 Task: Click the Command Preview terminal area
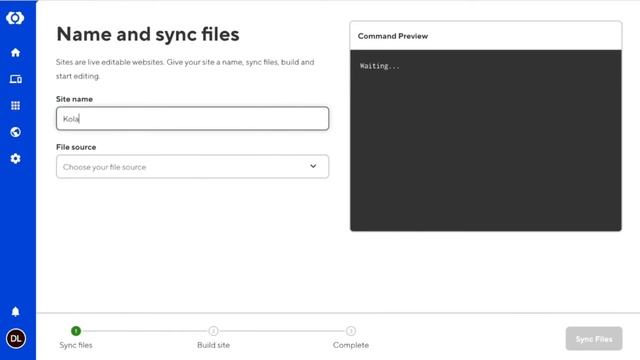pos(486,140)
